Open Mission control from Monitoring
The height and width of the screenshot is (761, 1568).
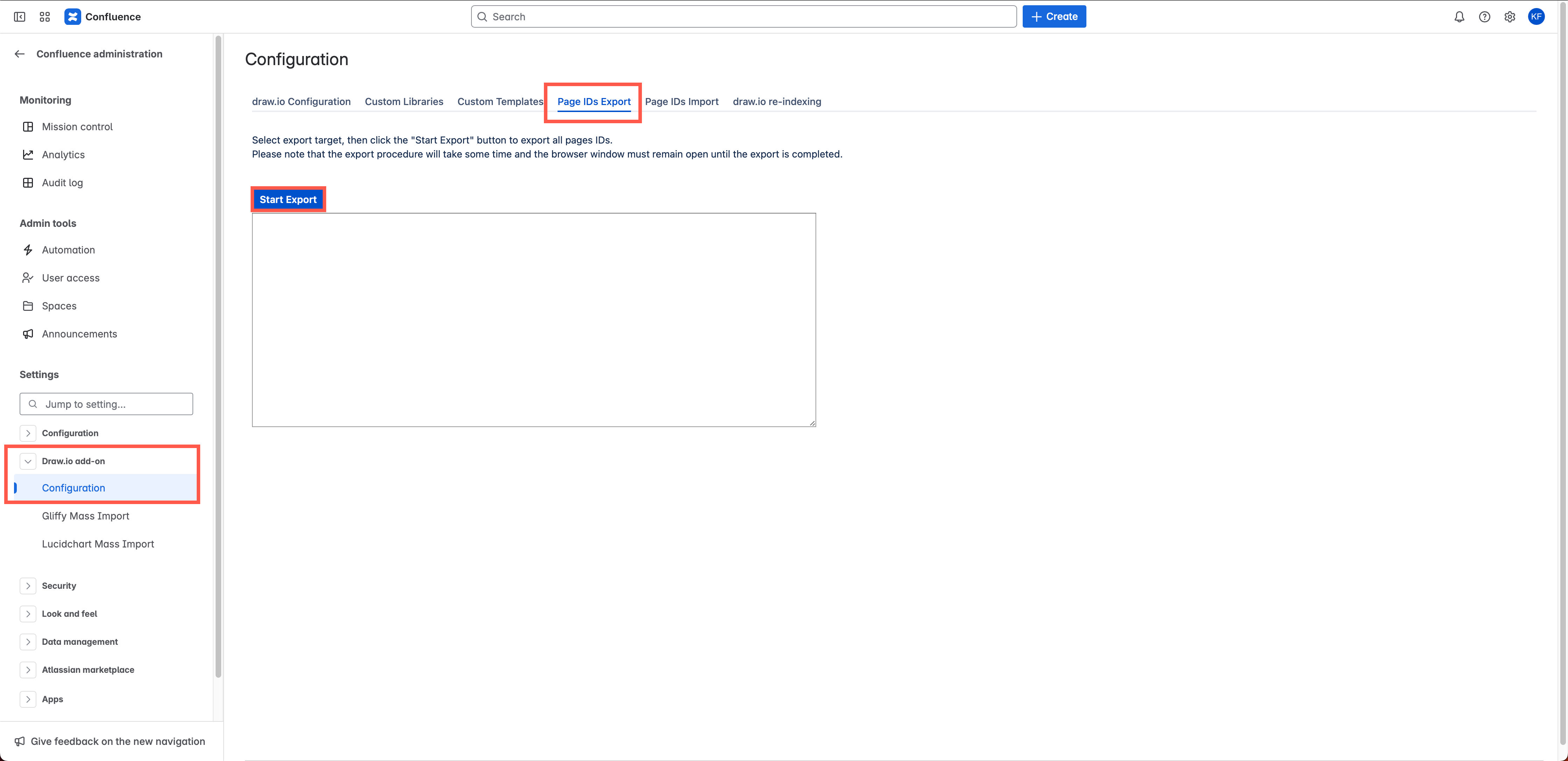(x=77, y=127)
